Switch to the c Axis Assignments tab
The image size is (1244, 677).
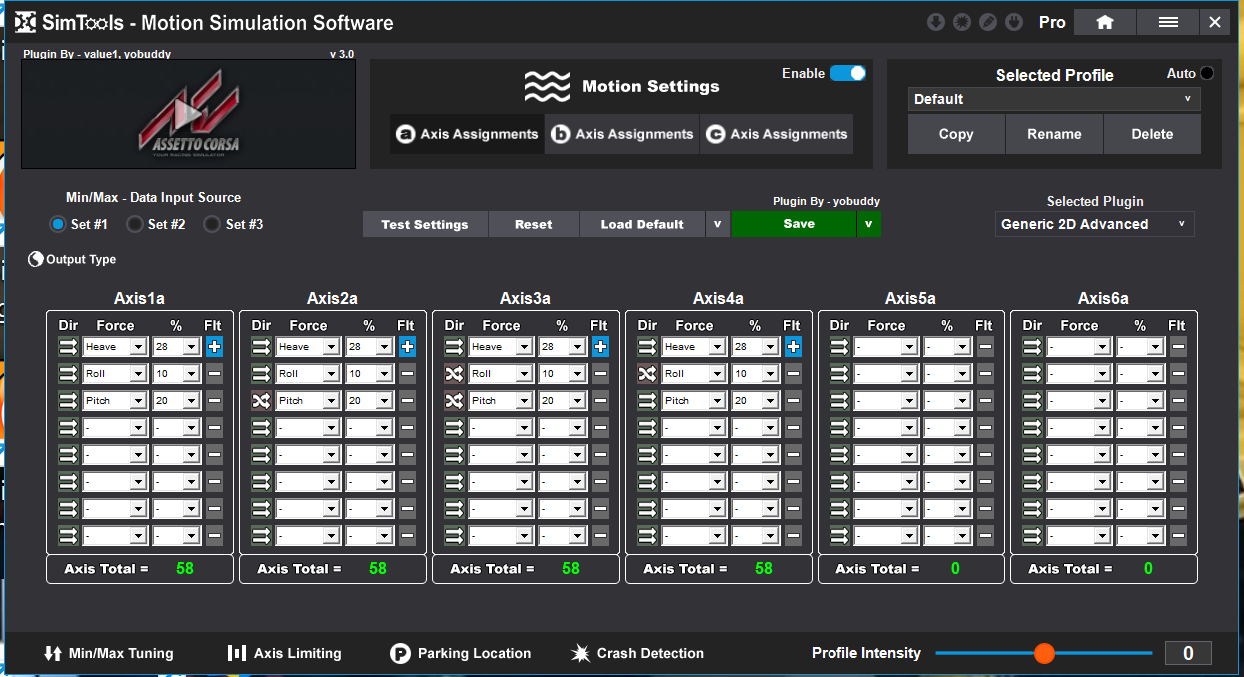(776, 134)
